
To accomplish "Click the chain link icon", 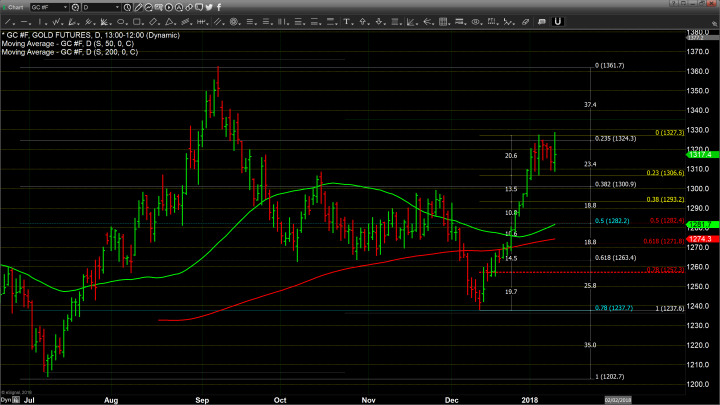I will point(189,7).
